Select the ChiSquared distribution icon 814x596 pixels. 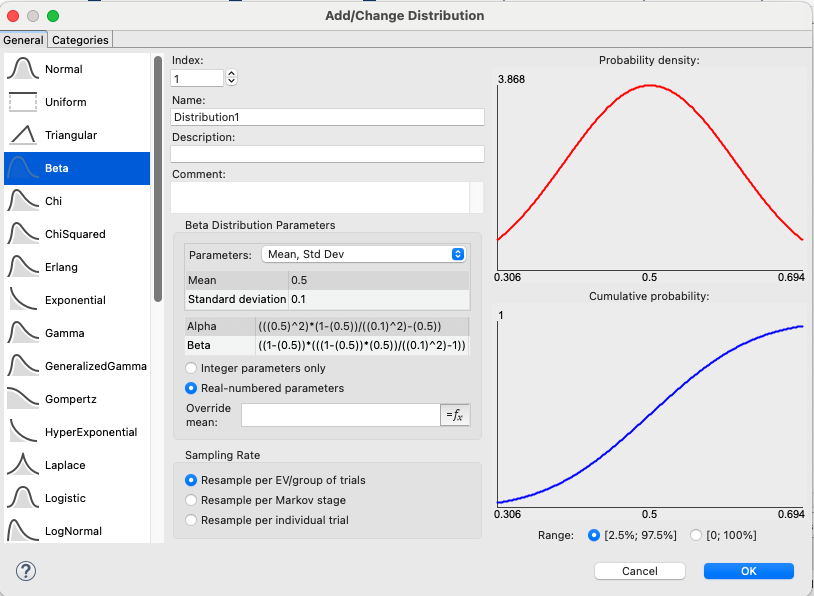23,235
